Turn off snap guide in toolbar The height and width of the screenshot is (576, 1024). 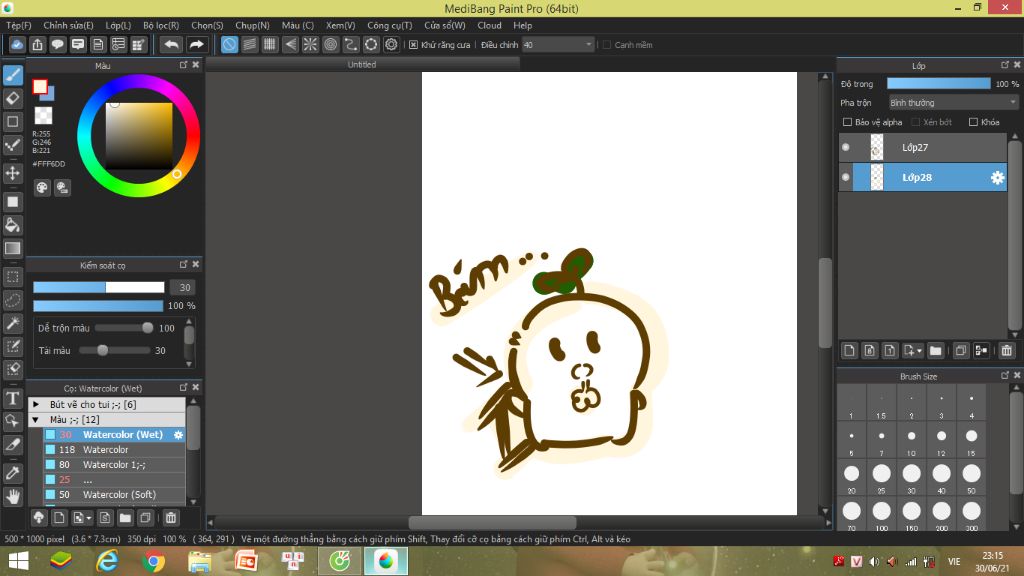(x=229, y=44)
